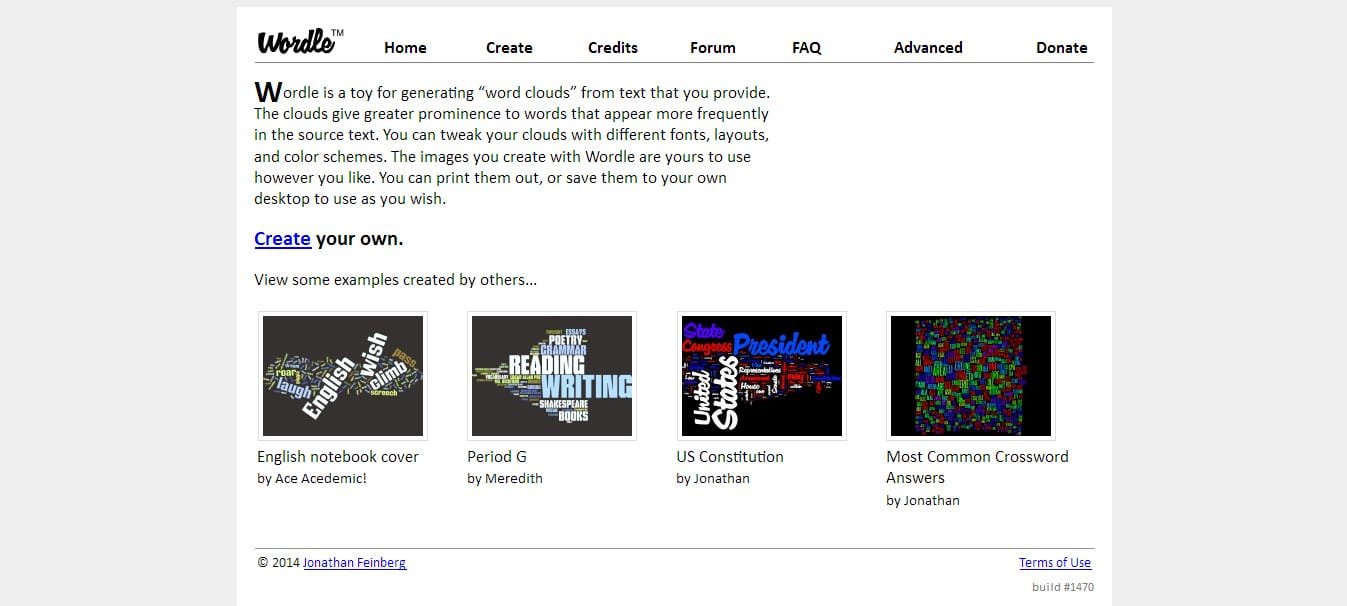
Task: Open the Crossword Answers word cloud thumbnail
Action: [971, 376]
